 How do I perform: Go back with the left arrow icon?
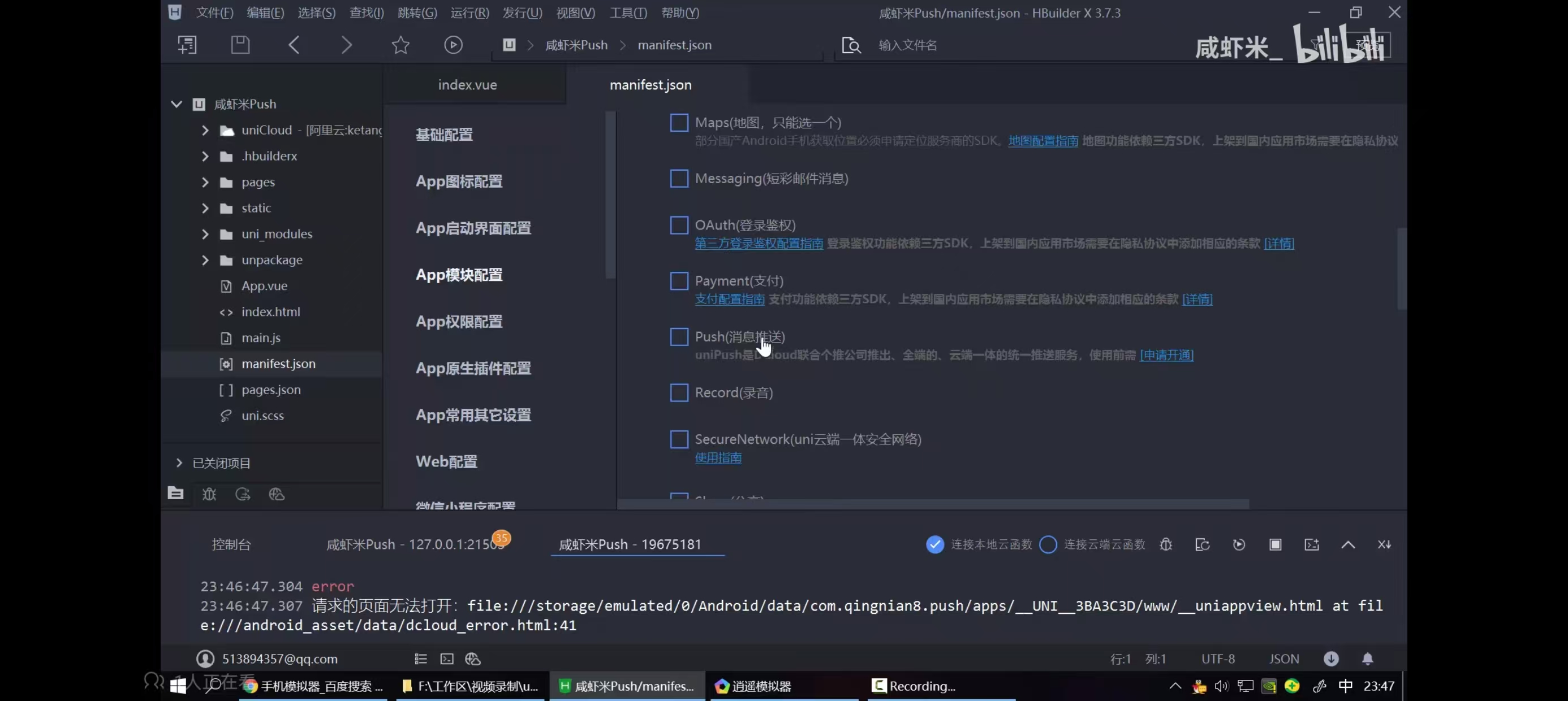[x=294, y=45]
